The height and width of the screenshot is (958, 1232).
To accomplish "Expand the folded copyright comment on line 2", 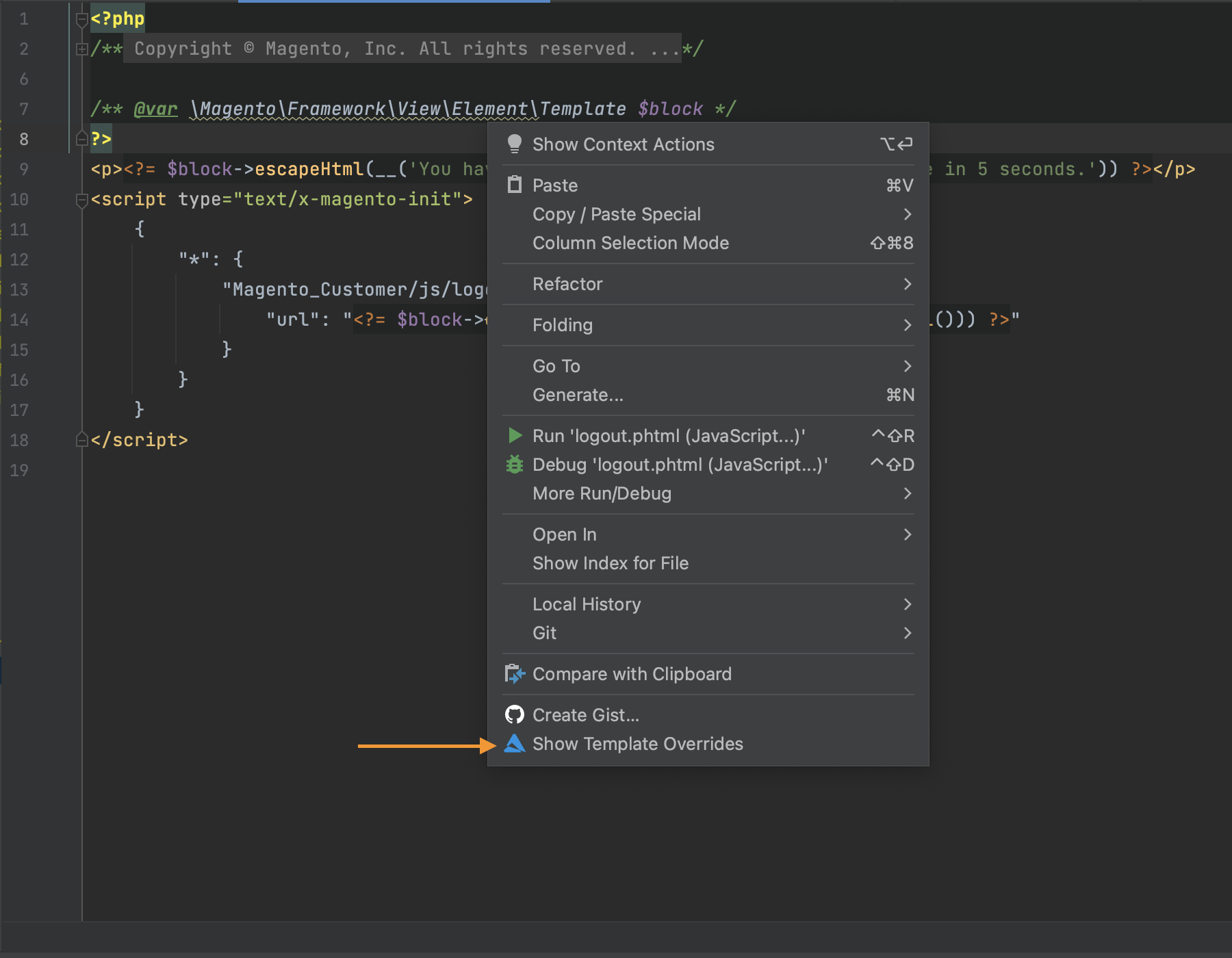I will (x=81, y=49).
